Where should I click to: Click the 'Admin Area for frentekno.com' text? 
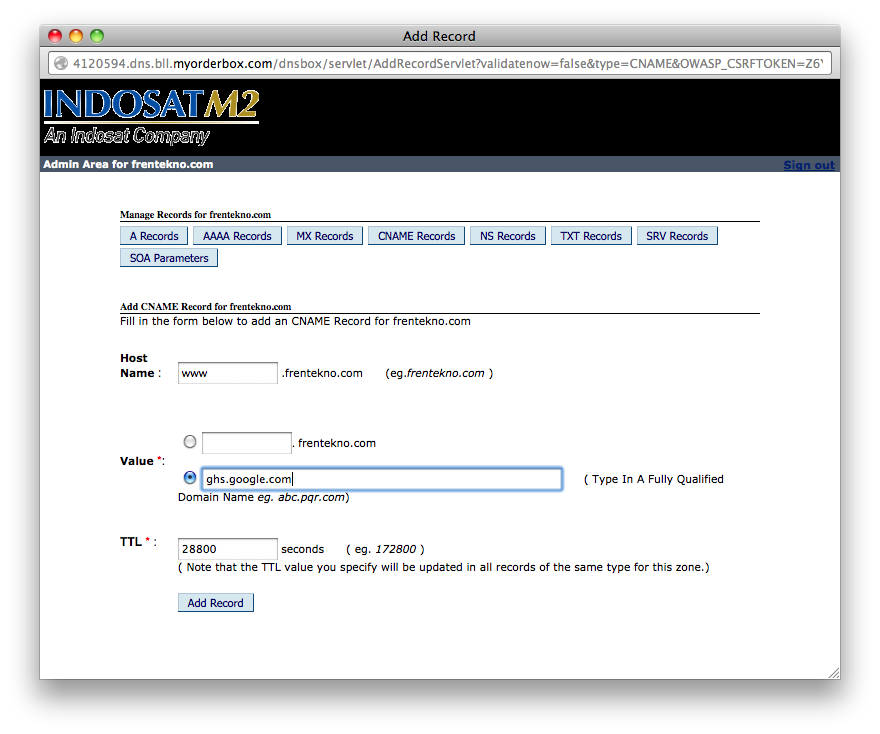[128, 164]
